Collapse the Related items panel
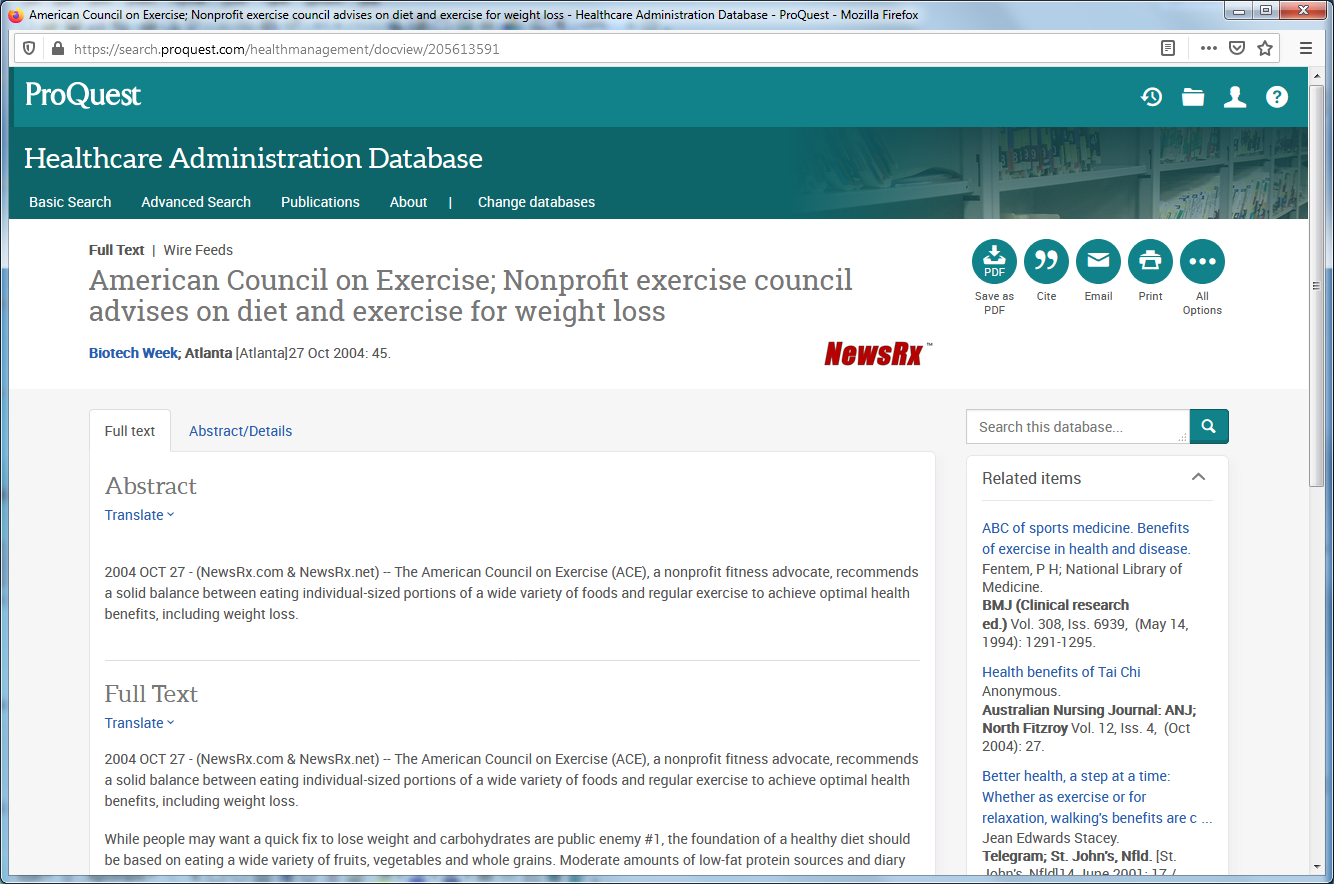The image size is (1334, 884). pos(1198,477)
